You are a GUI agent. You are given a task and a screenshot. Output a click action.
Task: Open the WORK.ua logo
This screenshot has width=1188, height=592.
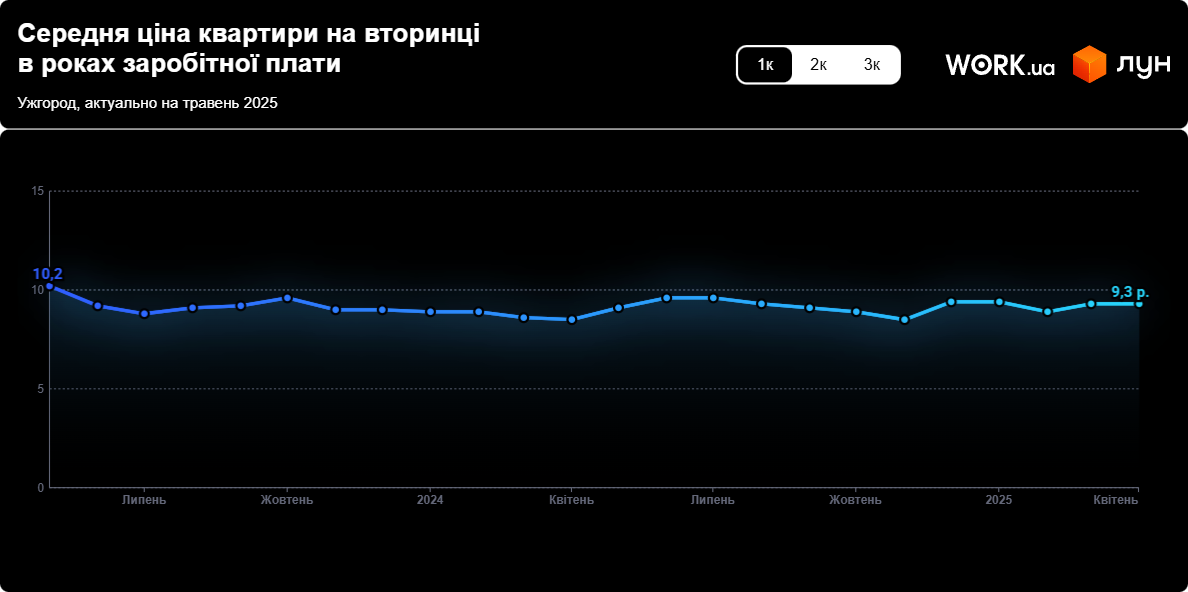tap(1000, 65)
